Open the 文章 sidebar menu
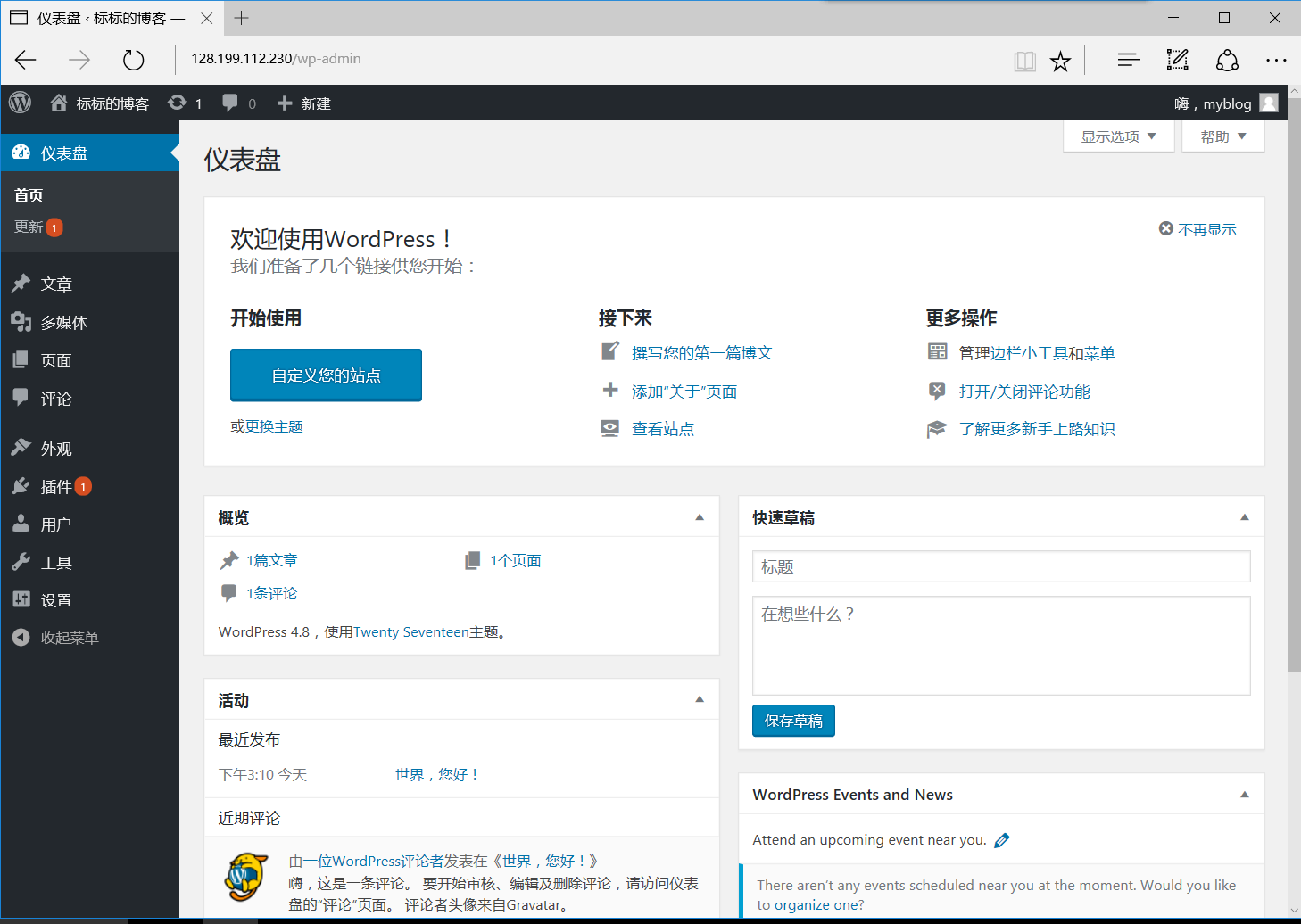This screenshot has width=1301, height=924. click(x=89, y=284)
